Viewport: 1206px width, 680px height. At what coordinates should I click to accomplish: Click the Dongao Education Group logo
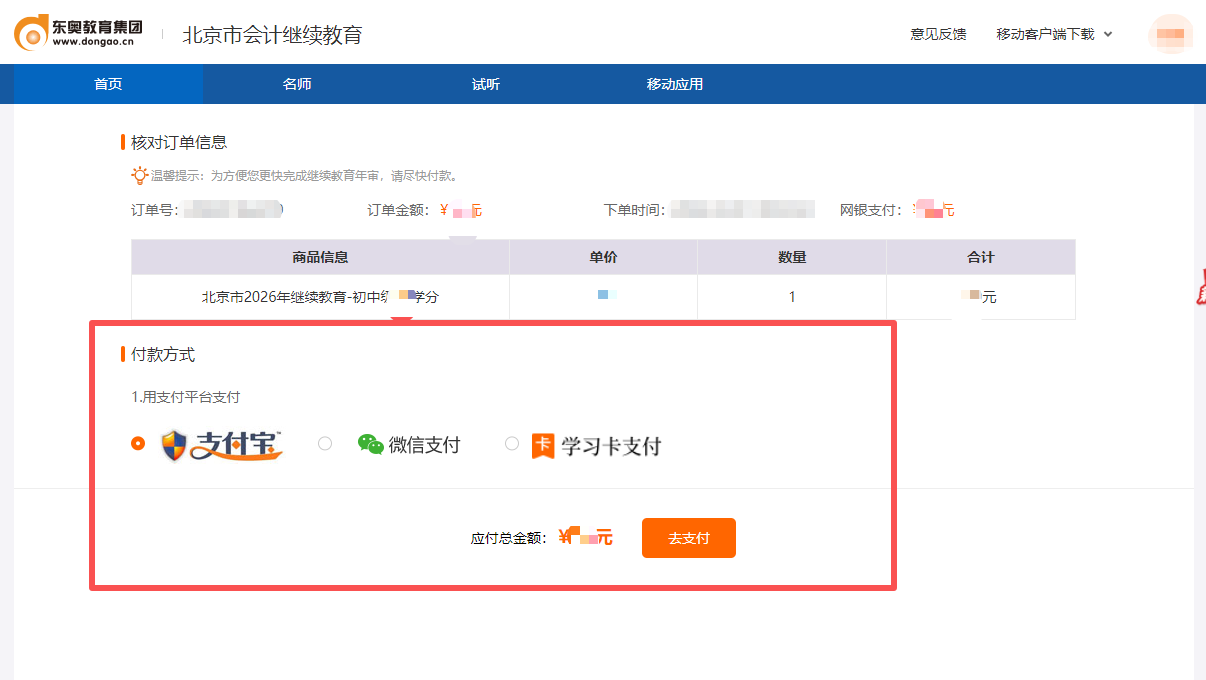click(78, 33)
